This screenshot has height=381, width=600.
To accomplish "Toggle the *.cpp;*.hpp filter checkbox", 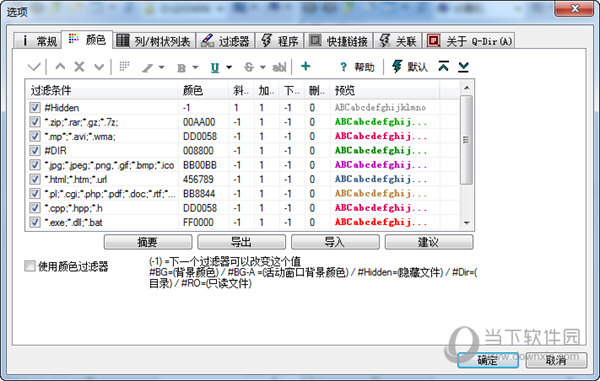I will [35, 208].
